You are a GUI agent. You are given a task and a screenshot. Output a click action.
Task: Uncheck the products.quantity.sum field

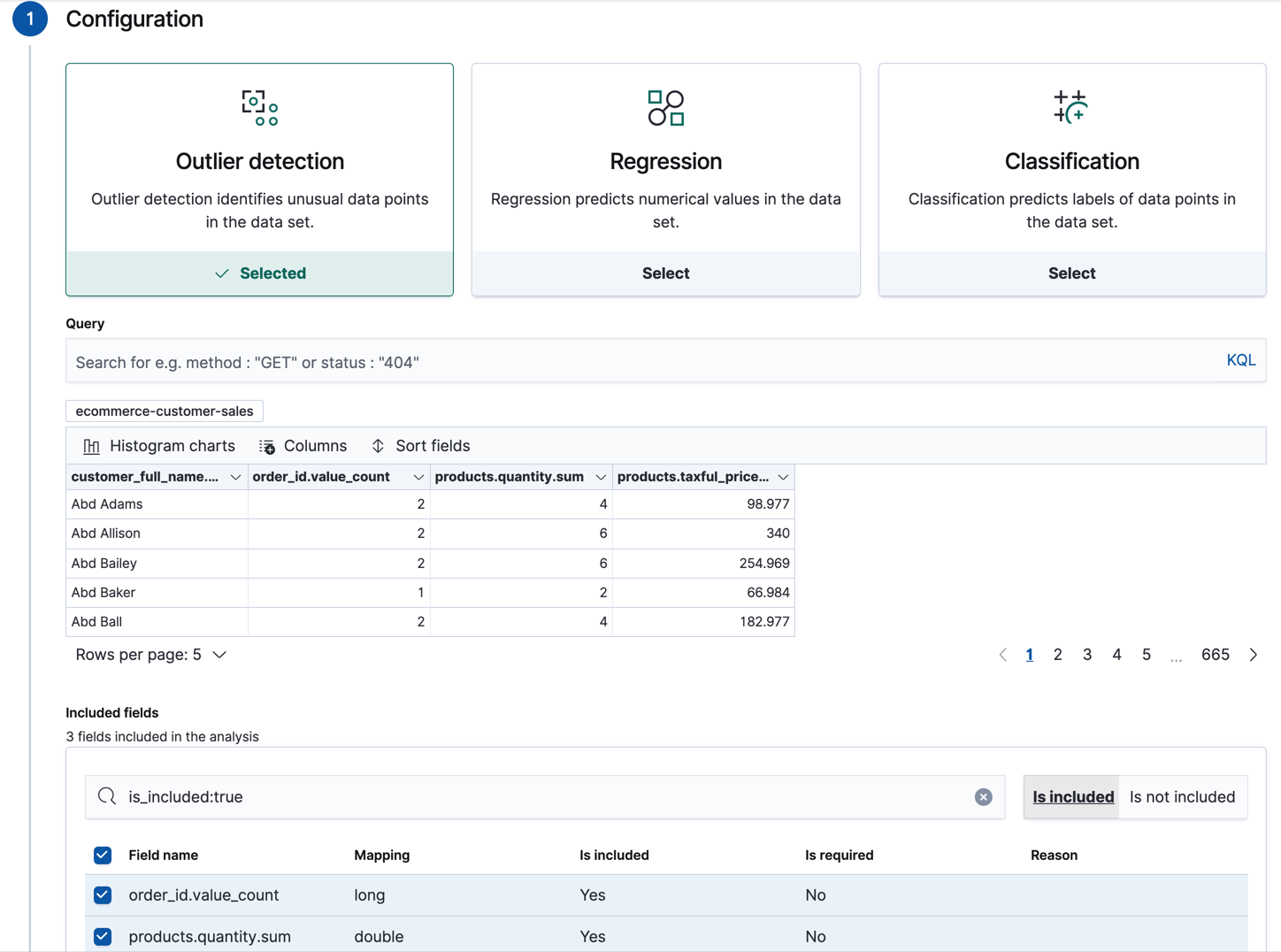click(x=102, y=936)
